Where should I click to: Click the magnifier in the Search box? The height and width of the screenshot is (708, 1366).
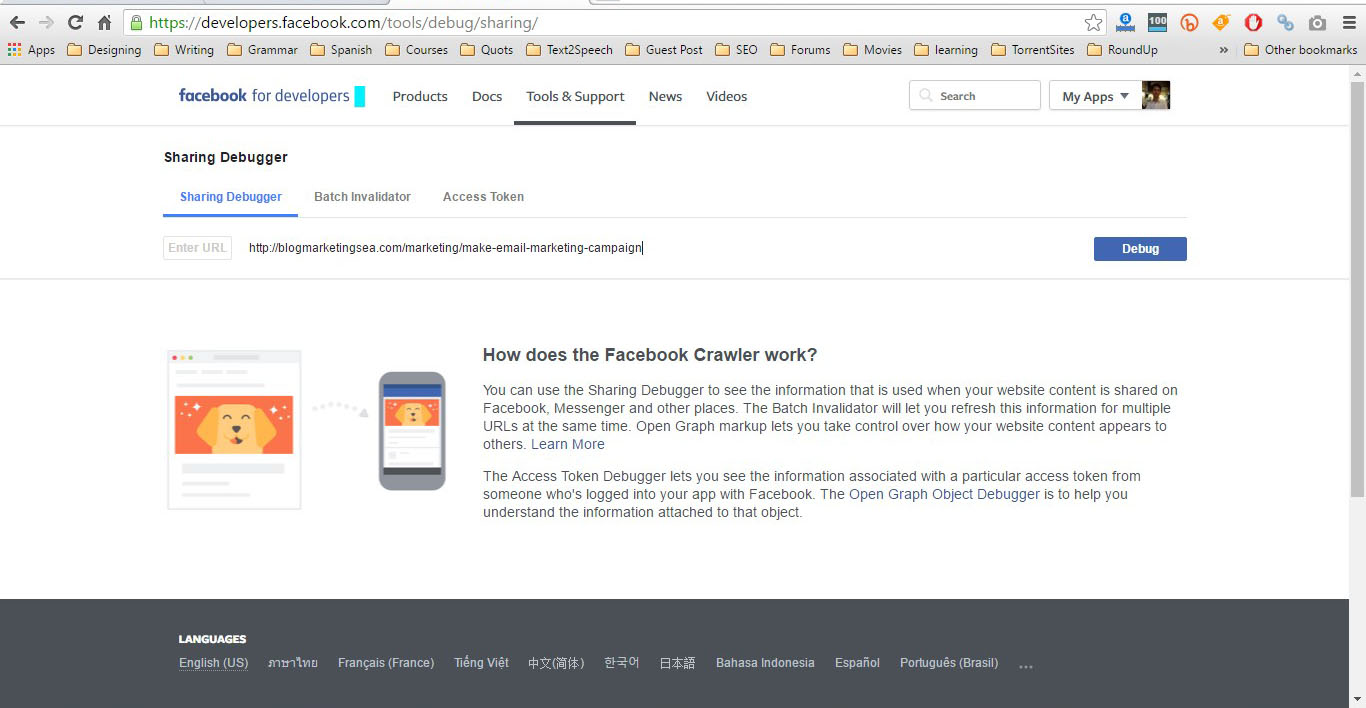tap(926, 96)
